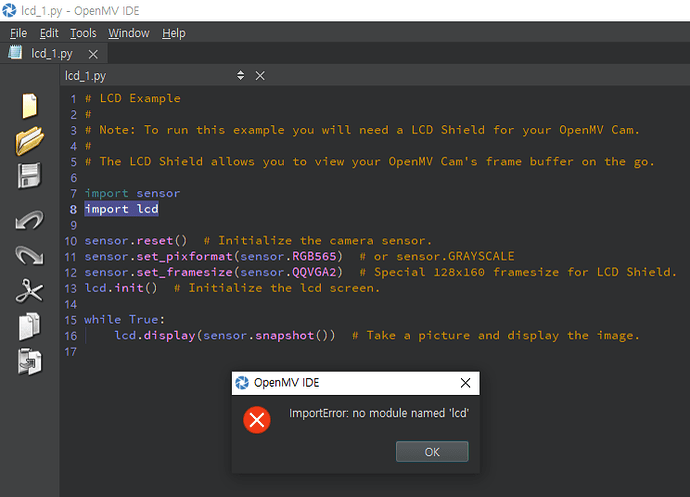The image size is (690, 497).
Task: Click the 'import sensor' line
Action: point(132,193)
